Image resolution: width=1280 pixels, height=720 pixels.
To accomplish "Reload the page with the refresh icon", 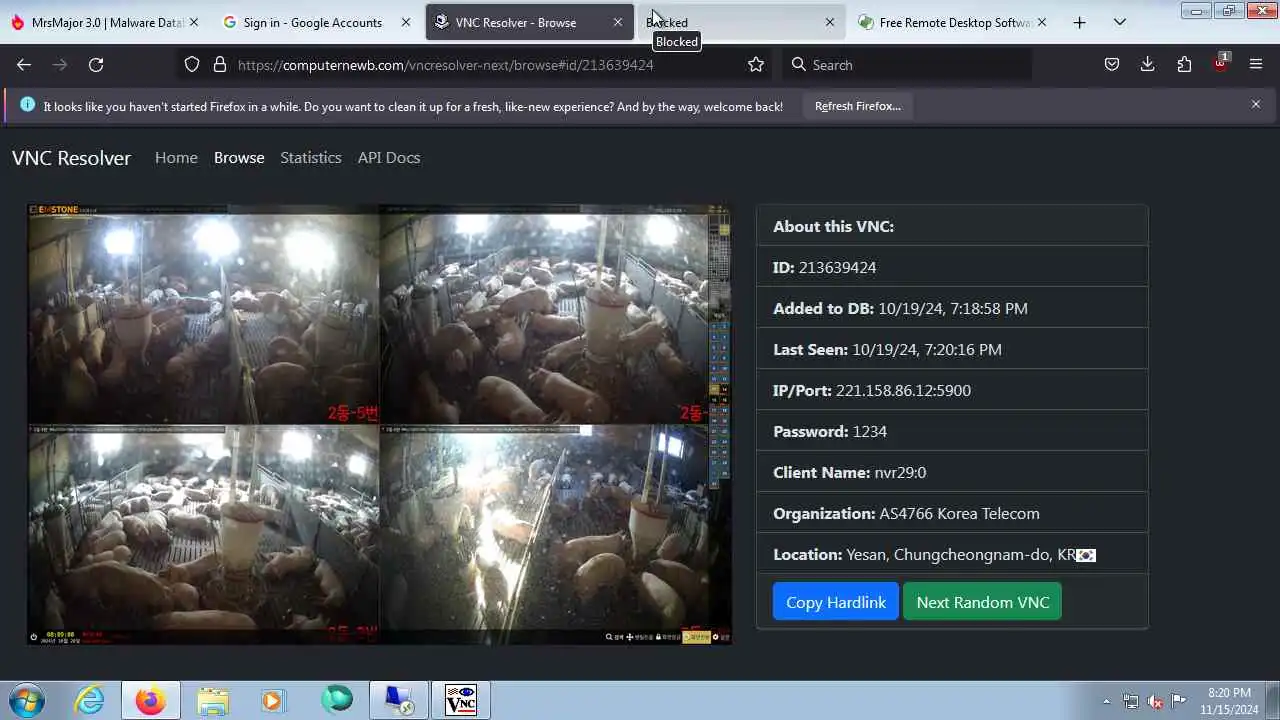I will coord(96,64).
